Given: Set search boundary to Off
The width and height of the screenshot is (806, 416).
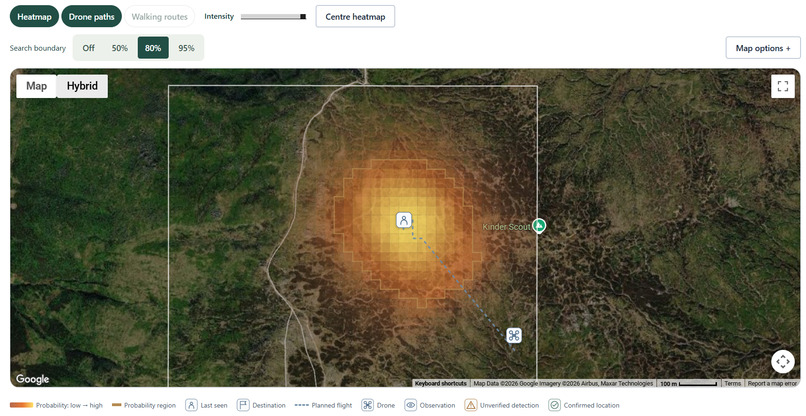Looking at the screenshot, I should click(88, 48).
